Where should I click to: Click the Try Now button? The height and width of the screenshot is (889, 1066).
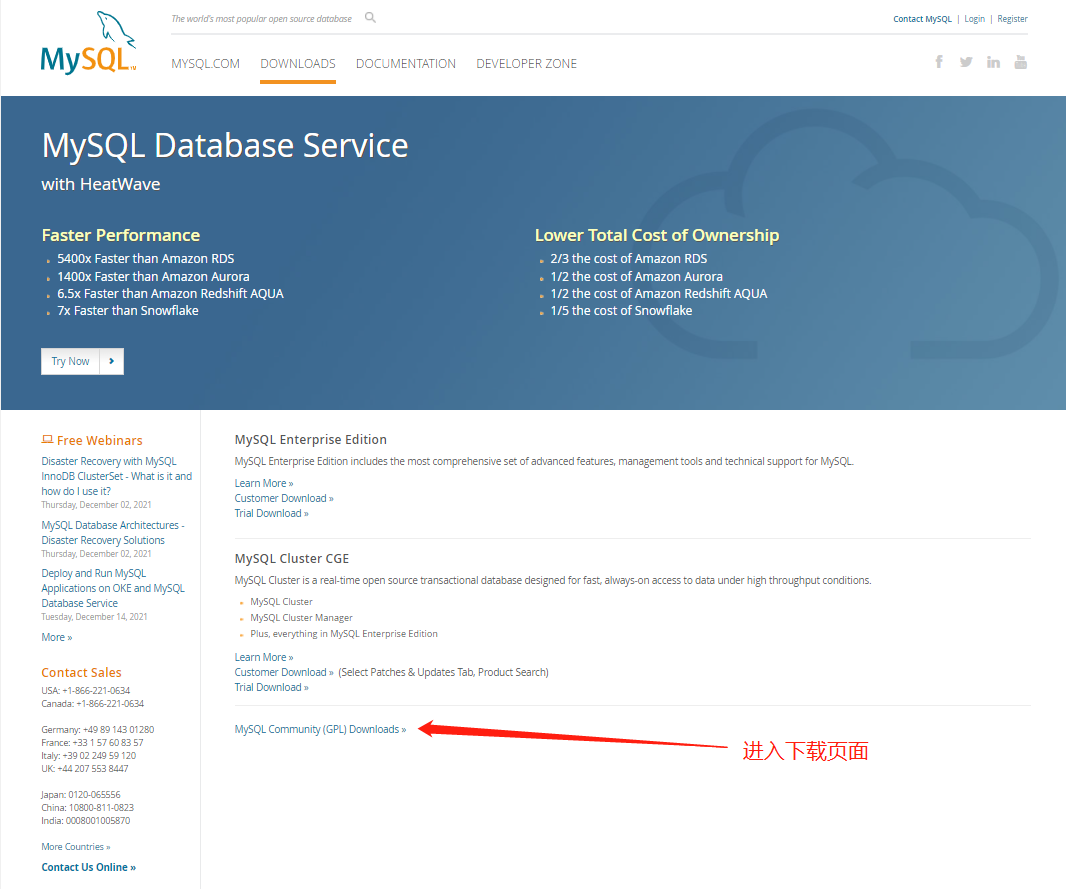tap(82, 362)
